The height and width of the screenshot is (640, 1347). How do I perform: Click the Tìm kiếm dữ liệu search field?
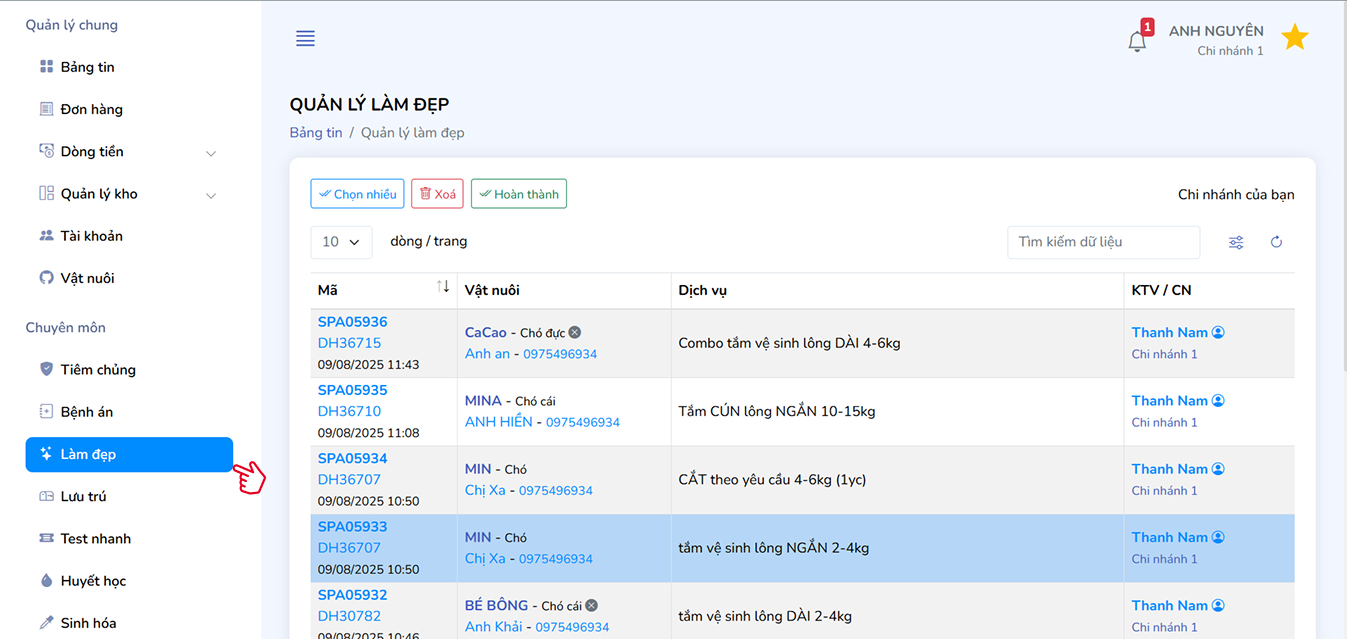click(1102, 242)
